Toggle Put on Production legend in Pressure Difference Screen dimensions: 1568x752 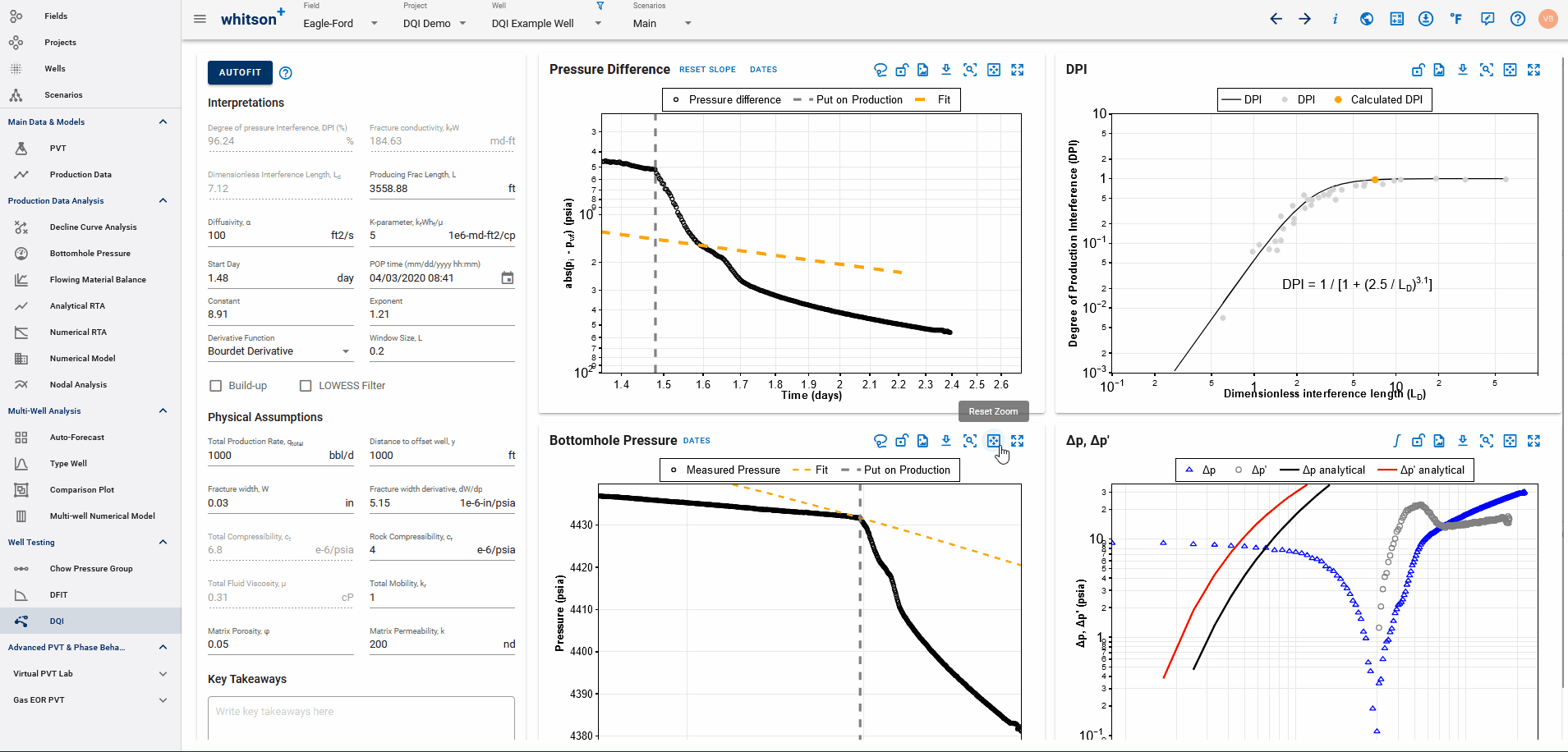[x=850, y=100]
